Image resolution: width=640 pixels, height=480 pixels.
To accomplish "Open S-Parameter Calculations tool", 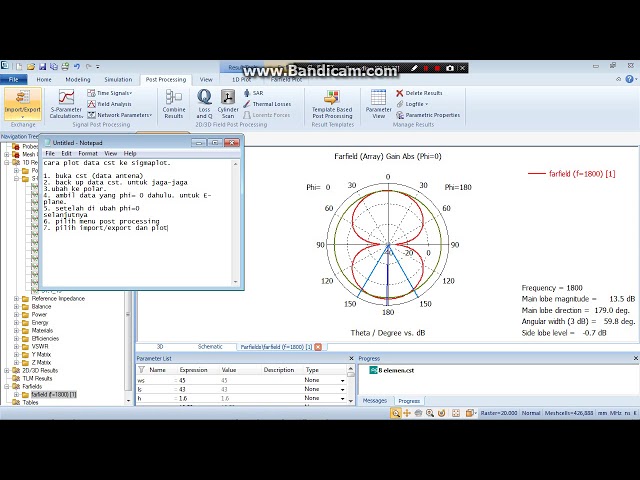I will tap(66, 104).
